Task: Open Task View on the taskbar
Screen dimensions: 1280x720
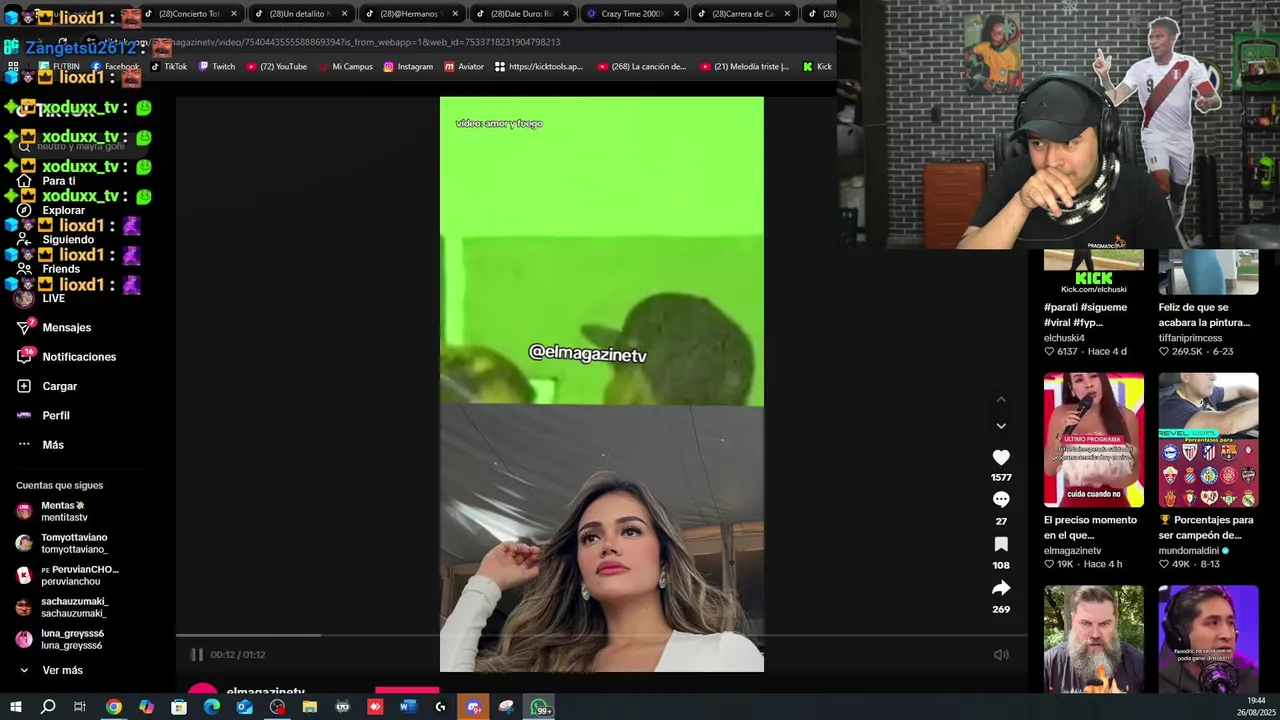Action: (80, 707)
